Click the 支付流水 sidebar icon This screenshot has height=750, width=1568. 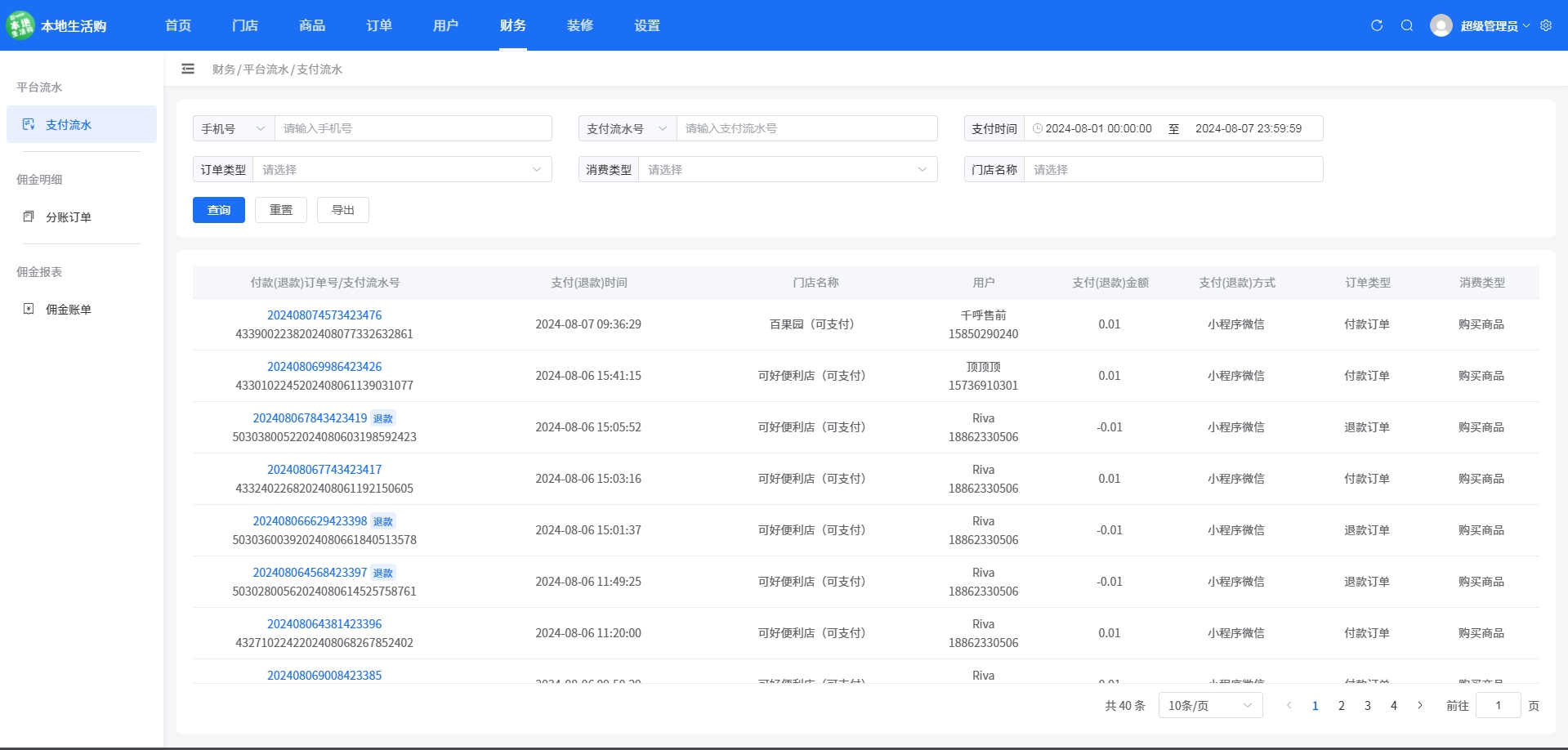tap(29, 124)
